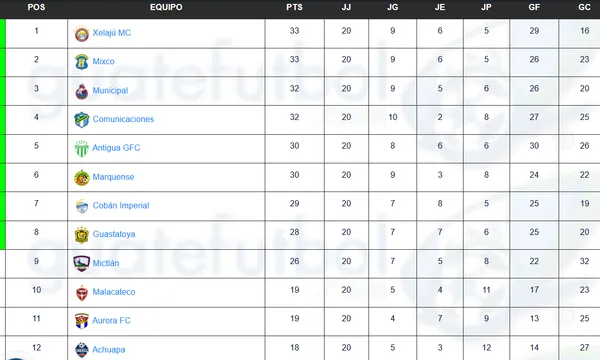This screenshot has height=360, width=600.
Task: Open the Comunicaciones team page link
Action: click(x=123, y=119)
